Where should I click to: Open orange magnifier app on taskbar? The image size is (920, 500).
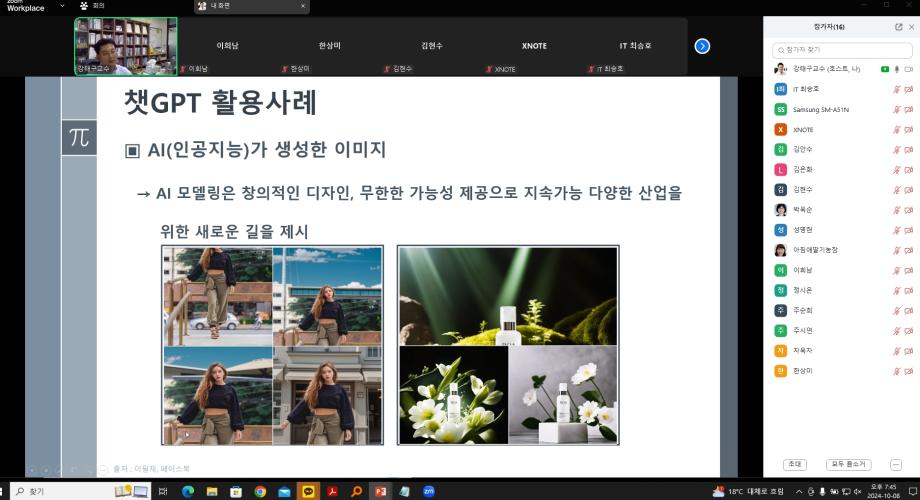356,491
